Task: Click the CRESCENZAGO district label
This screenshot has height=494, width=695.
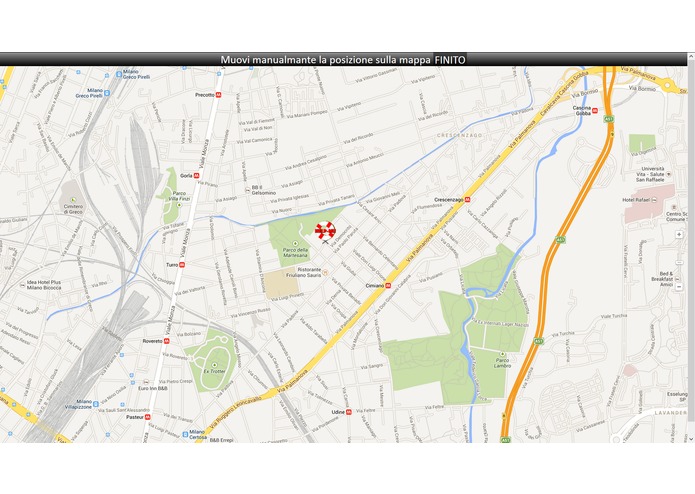Action: tap(460, 135)
